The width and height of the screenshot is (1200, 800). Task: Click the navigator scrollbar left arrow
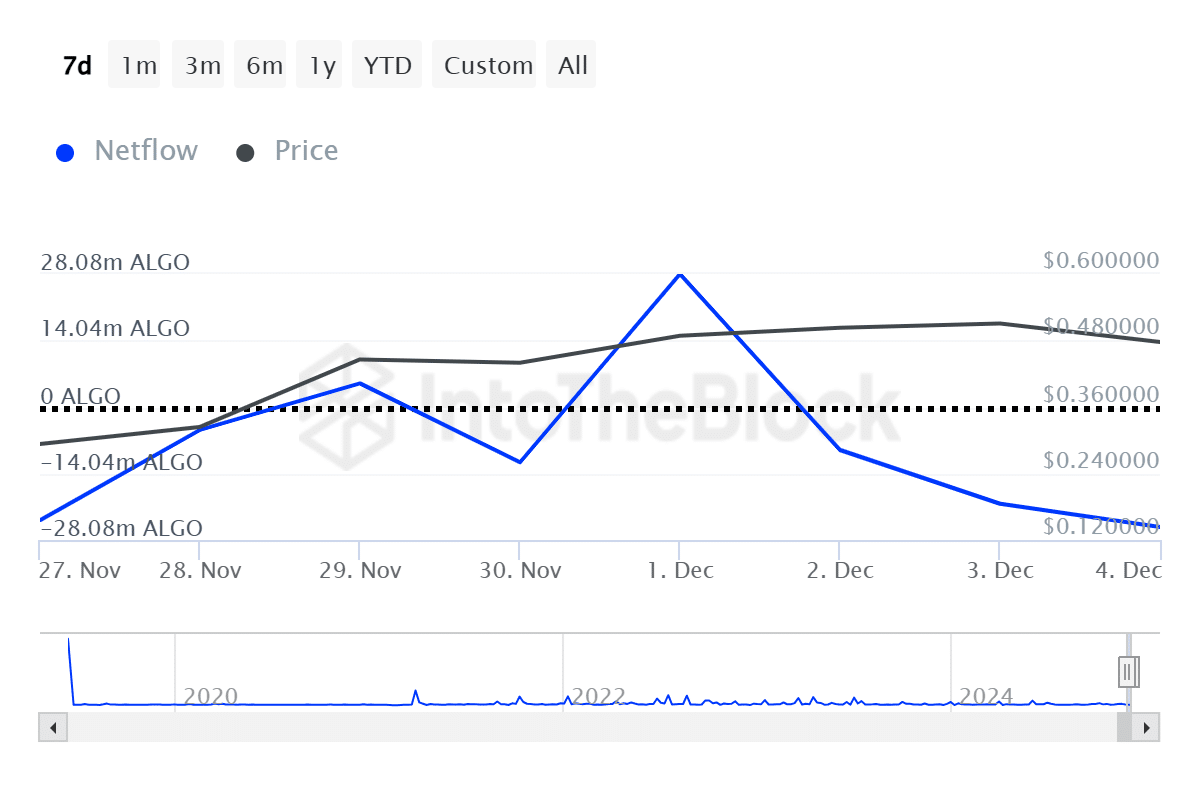53,727
